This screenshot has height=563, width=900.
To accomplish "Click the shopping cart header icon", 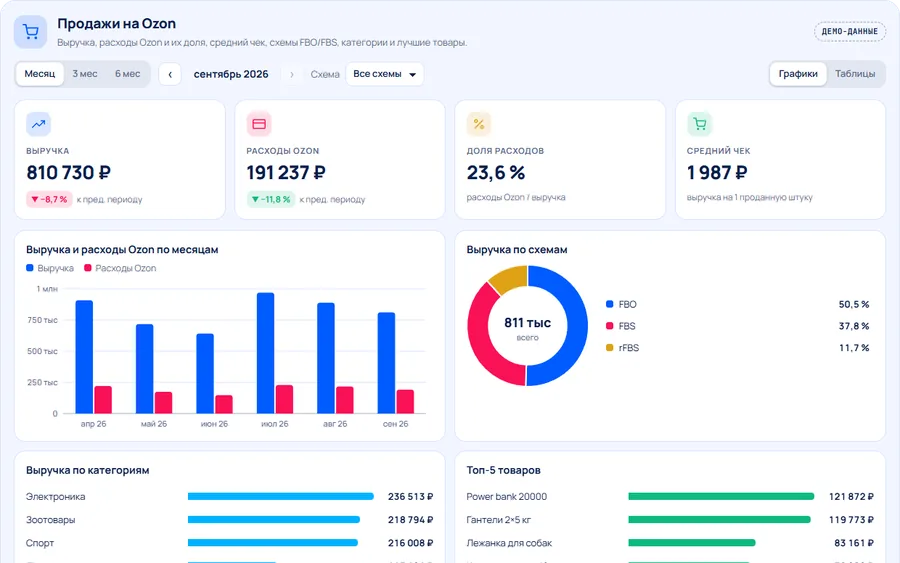I will pos(30,32).
